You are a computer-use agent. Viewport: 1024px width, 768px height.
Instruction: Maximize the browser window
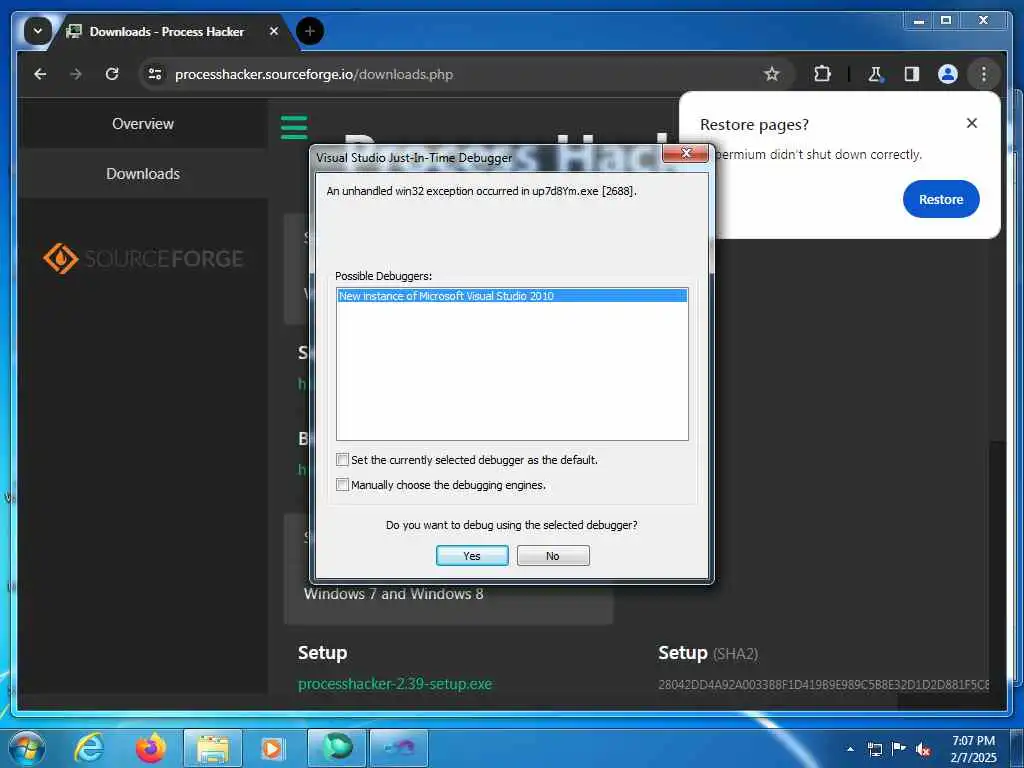(x=946, y=21)
